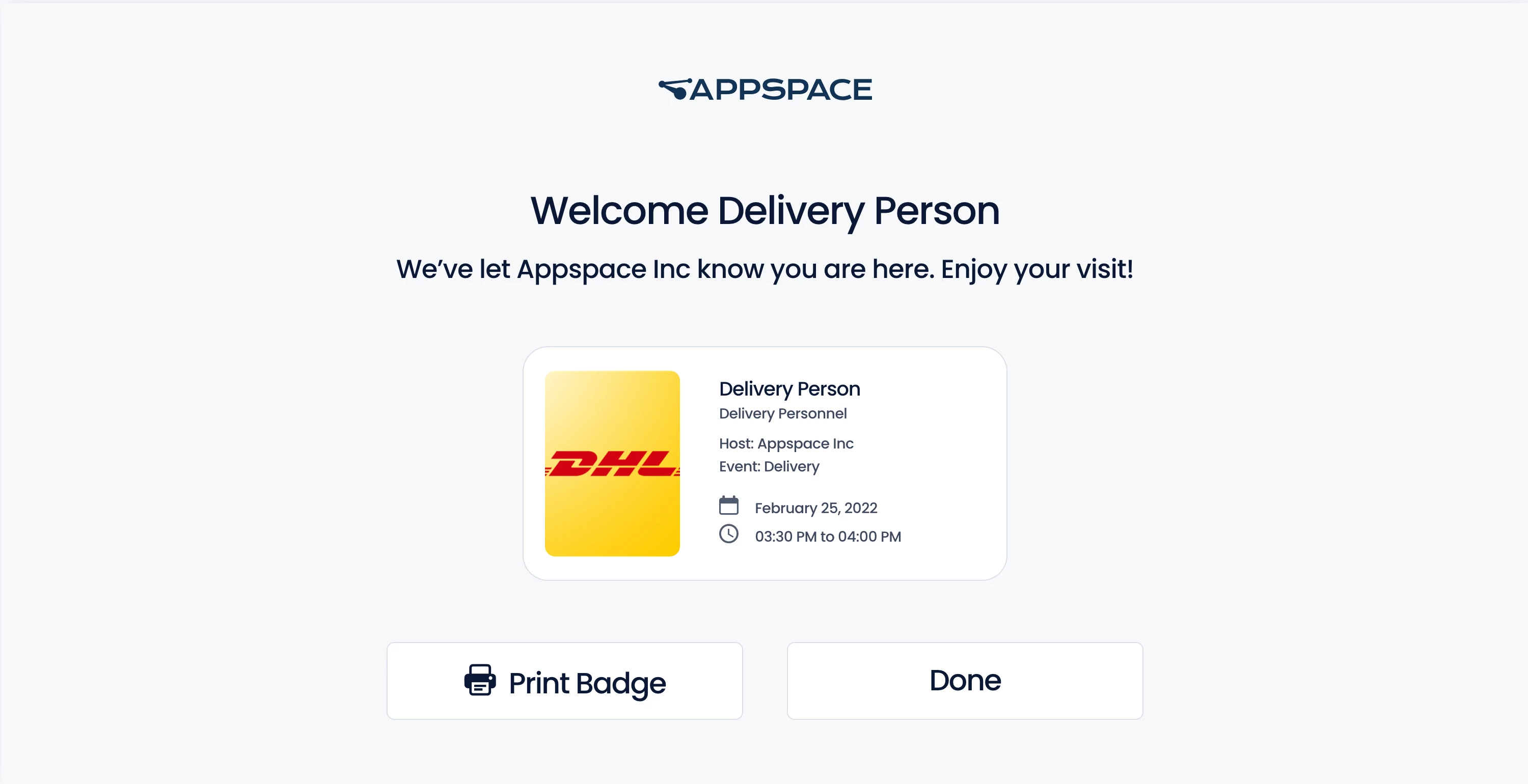Click the Print Badge text label
1528x784 pixels.
(587, 683)
